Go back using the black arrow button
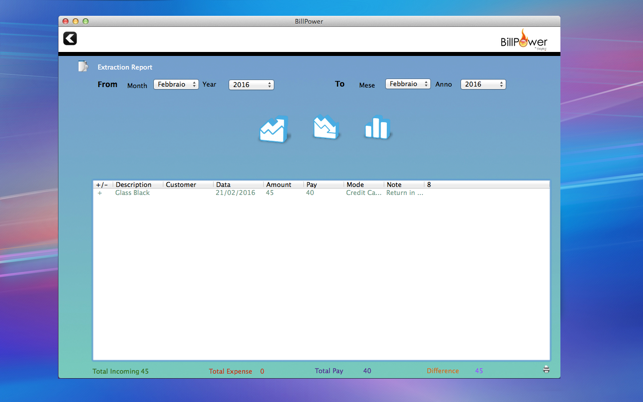Image resolution: width=643 pixels, height=402 pixels. click(70, 39)
